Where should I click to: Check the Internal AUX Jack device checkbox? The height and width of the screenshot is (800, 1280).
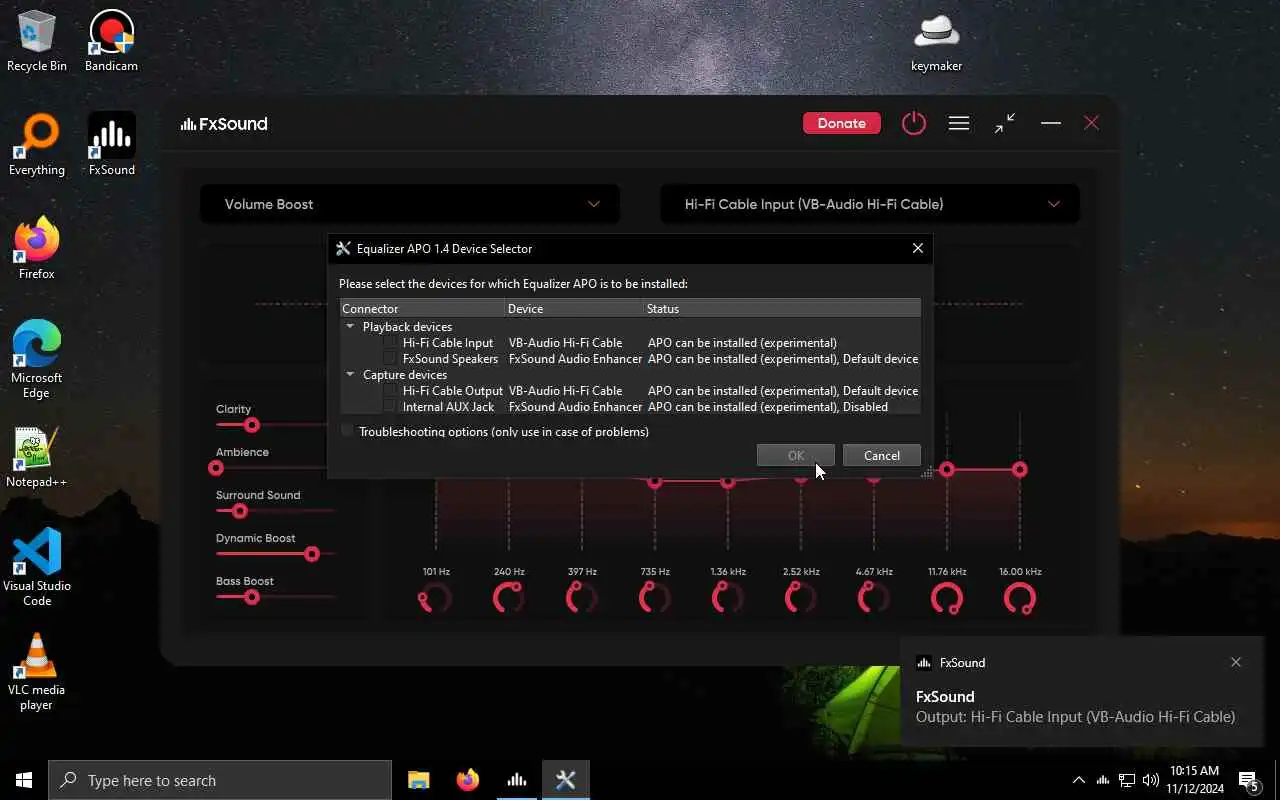point(390,407)
